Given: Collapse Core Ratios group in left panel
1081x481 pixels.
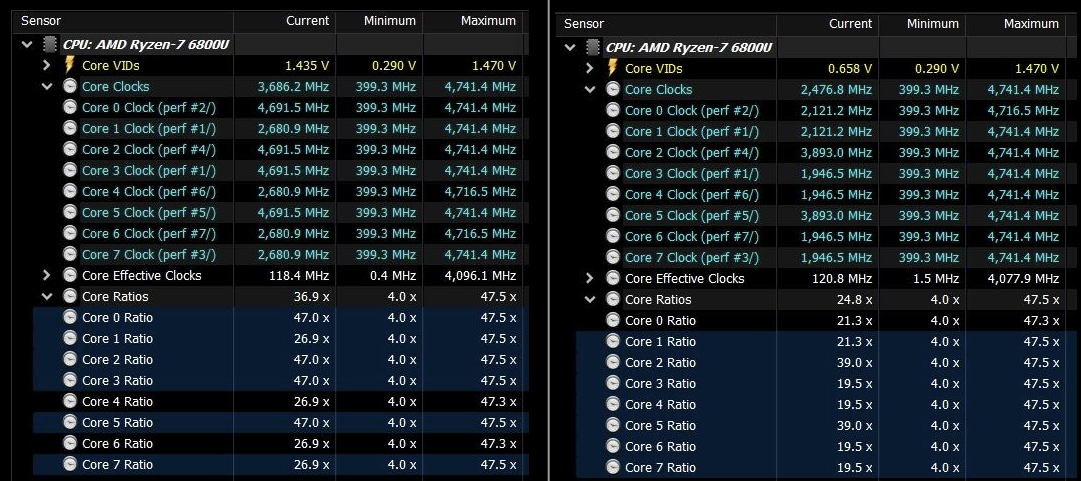Looking at the screenshot, I should [x=47, y=296].
